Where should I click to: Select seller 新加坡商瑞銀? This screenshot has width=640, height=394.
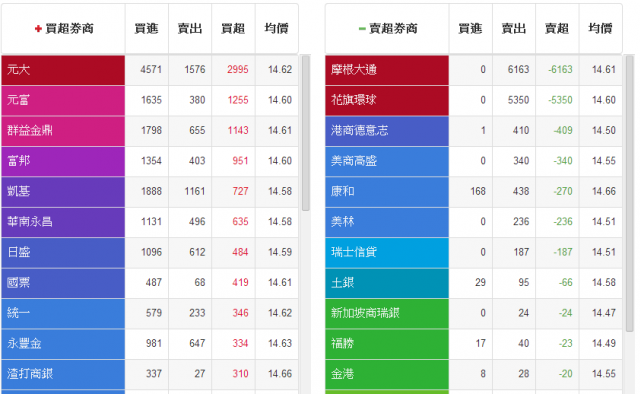(387, 313)
